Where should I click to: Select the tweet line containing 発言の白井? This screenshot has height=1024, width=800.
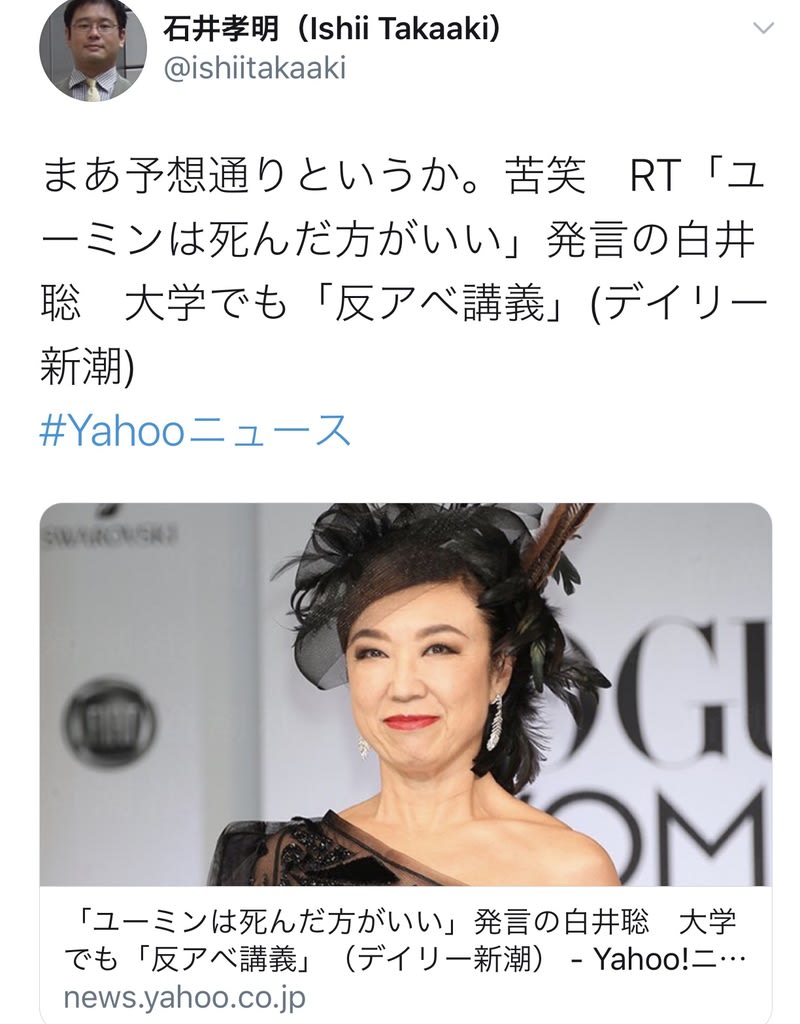(398, 240)
